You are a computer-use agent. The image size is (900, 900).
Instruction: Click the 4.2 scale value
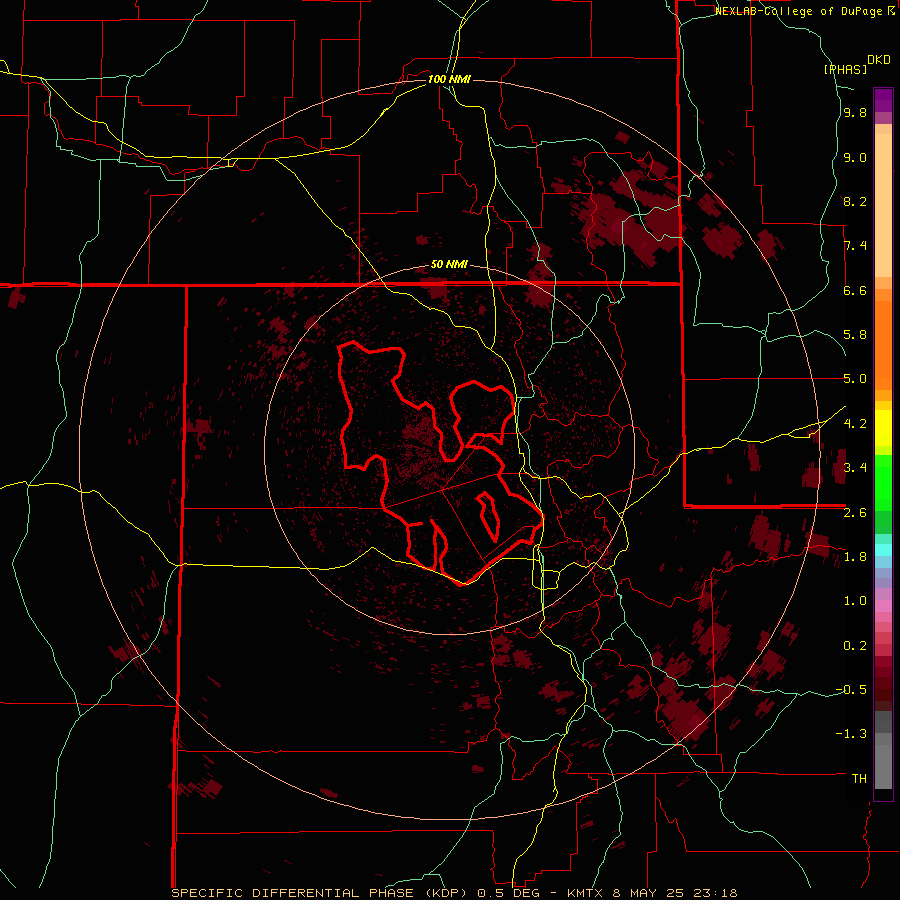[x=855, y=423]
